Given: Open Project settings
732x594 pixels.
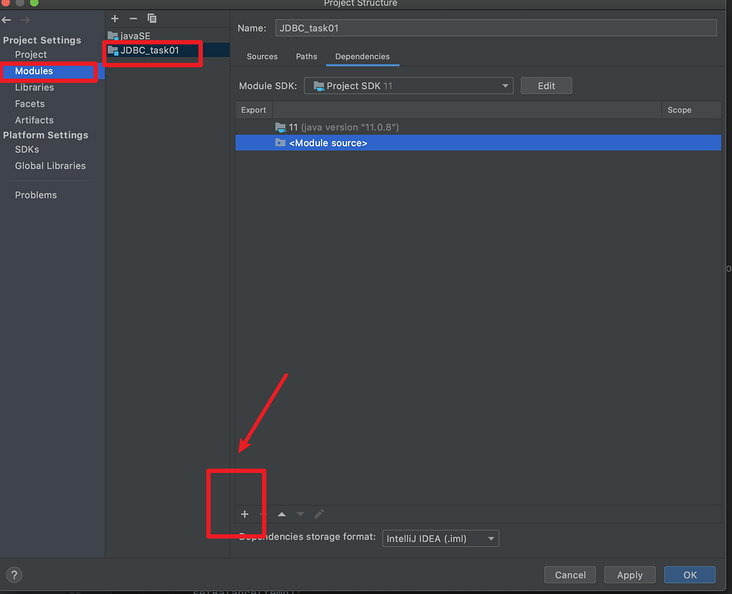Looking at the screenshot, I should (x=31, y=55).
